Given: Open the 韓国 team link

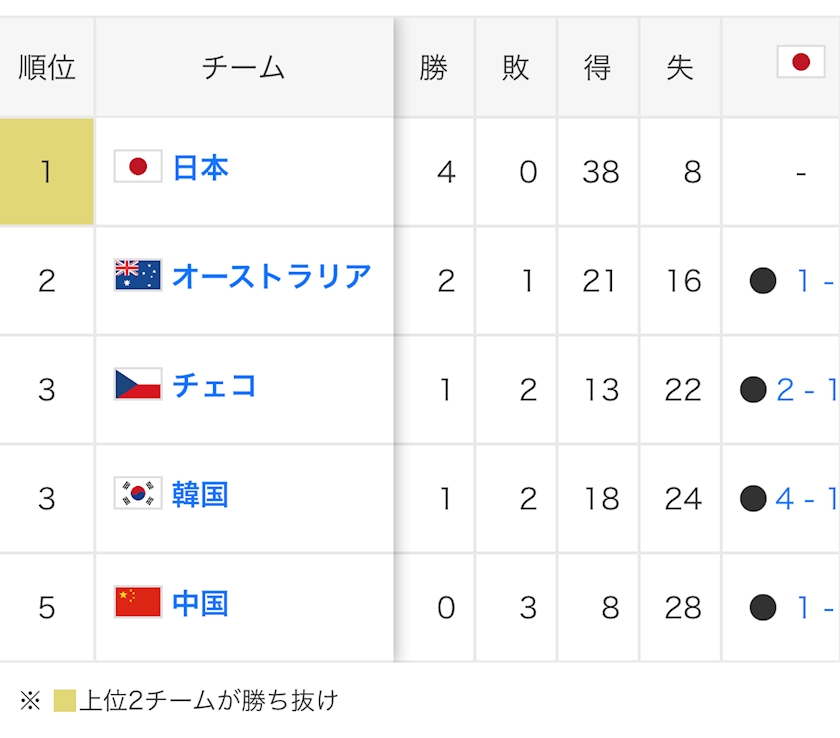Looking at the screenshot, I should (201, 493).
